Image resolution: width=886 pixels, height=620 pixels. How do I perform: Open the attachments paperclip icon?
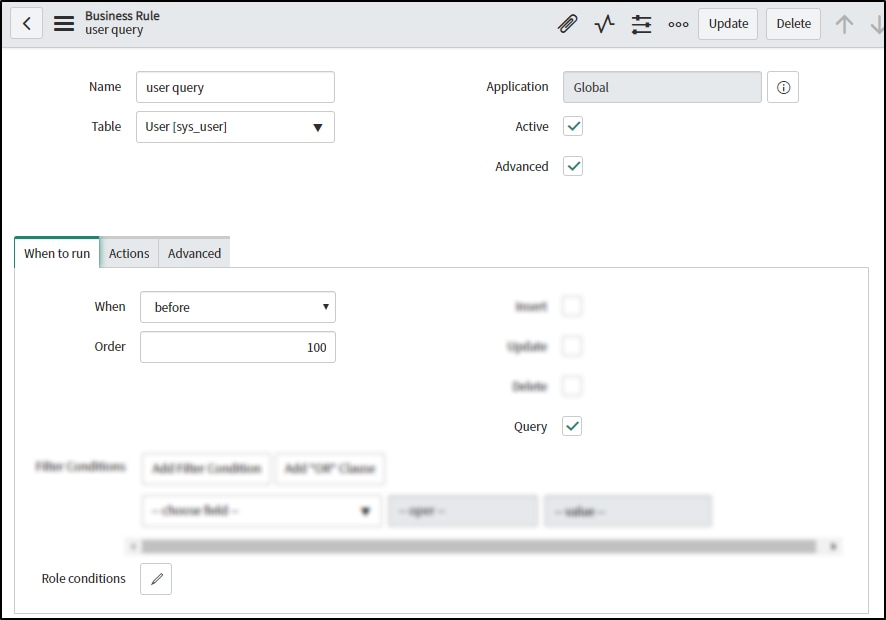[567, 23]
